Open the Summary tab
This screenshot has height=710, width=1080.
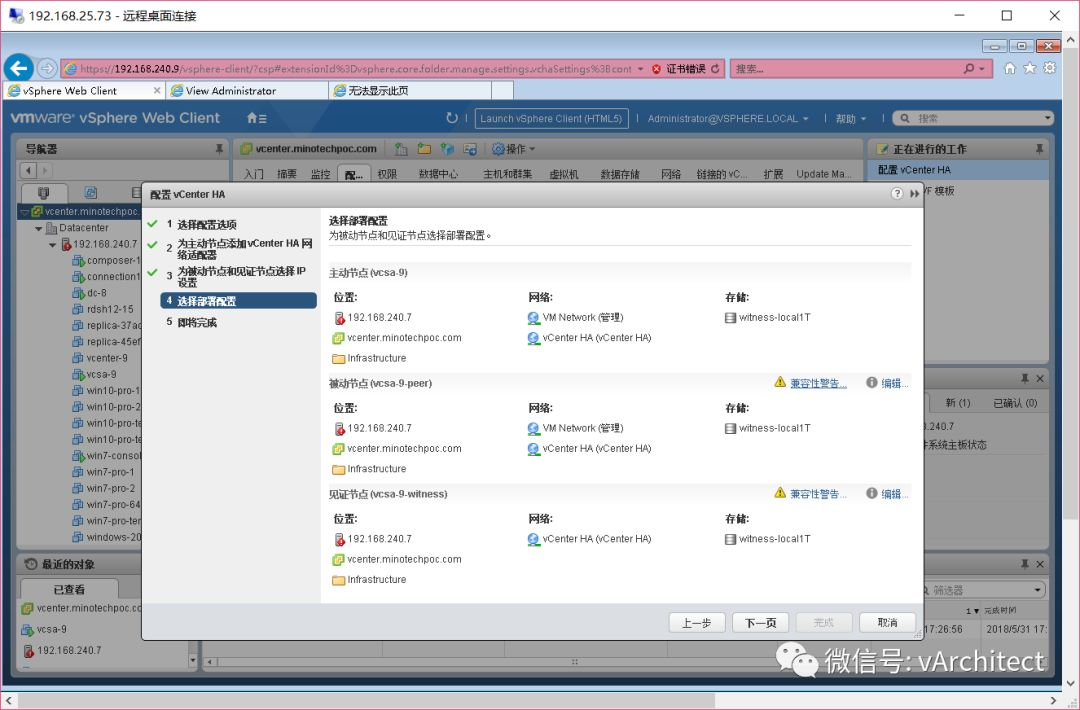click(x=287, y=174)
